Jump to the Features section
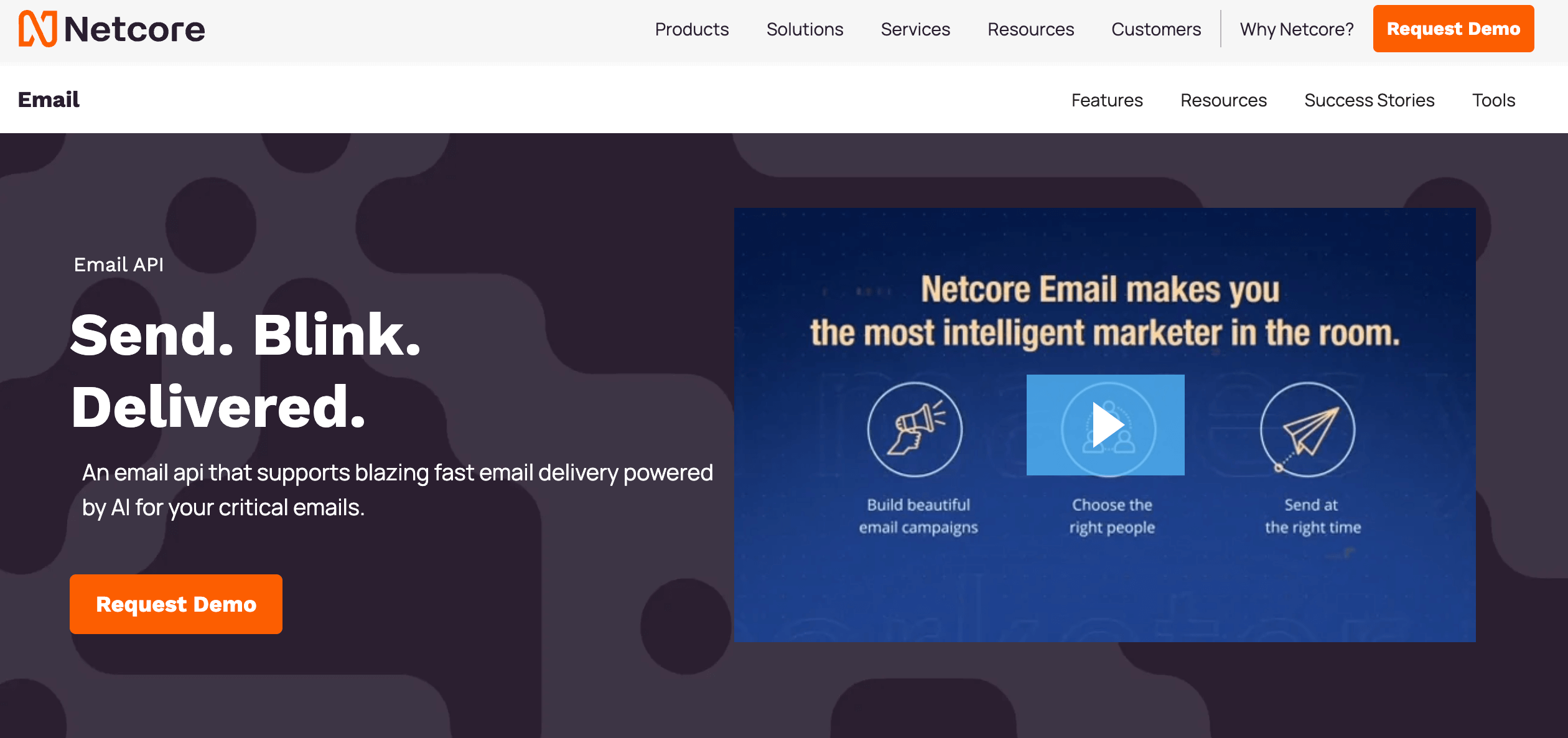This screenshot has height=738, width=1568. click(x=1107, y=100)
